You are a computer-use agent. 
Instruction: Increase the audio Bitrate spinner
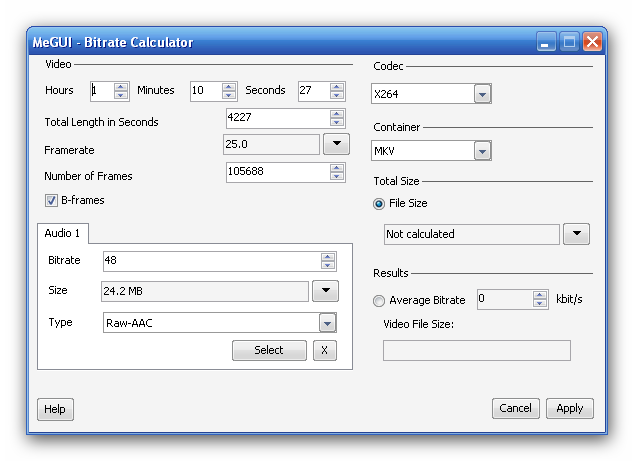(328, 257)
